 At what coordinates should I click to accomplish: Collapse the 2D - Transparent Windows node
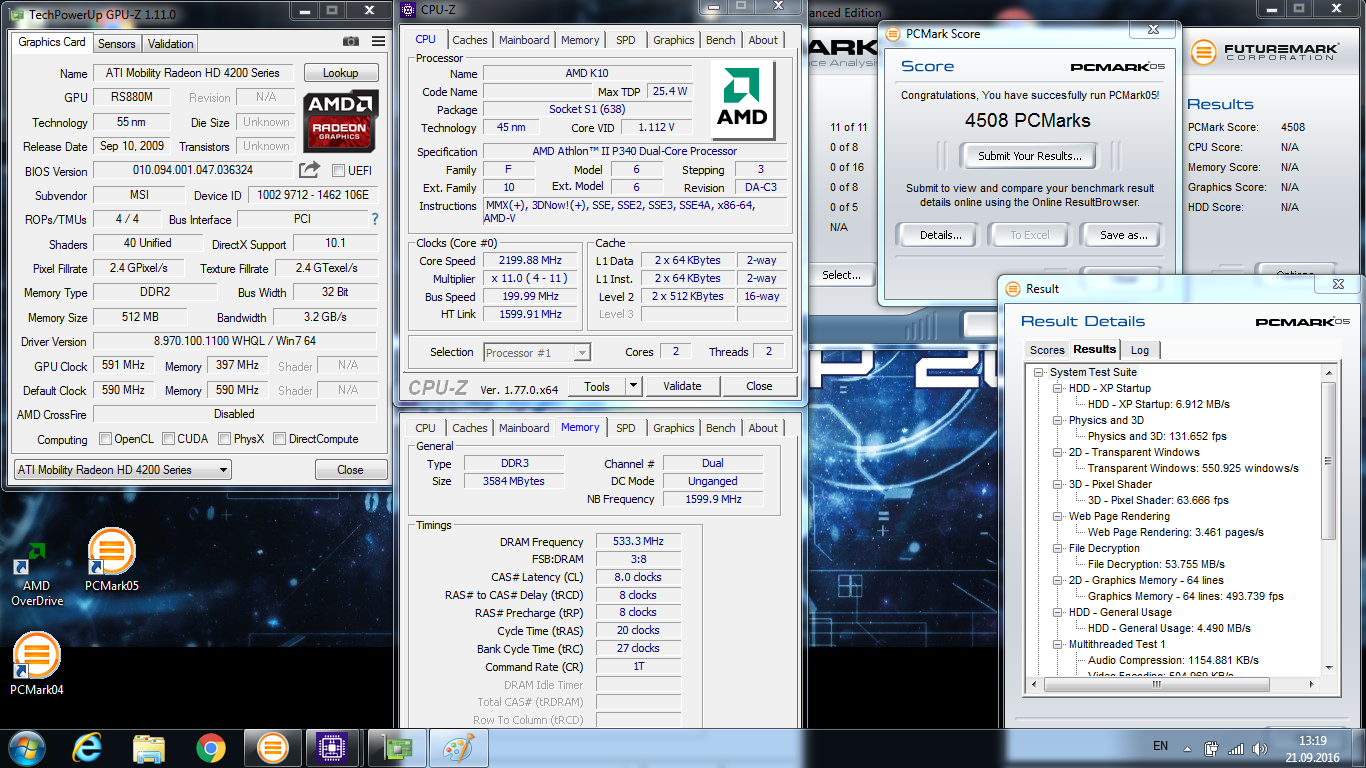point(1059,452)
